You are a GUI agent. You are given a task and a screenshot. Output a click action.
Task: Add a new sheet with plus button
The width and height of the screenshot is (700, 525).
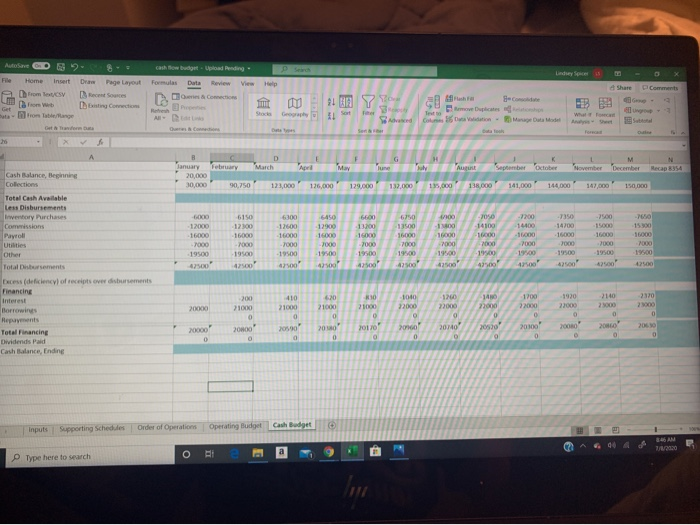pyautogui.click(x=332, y=425)
